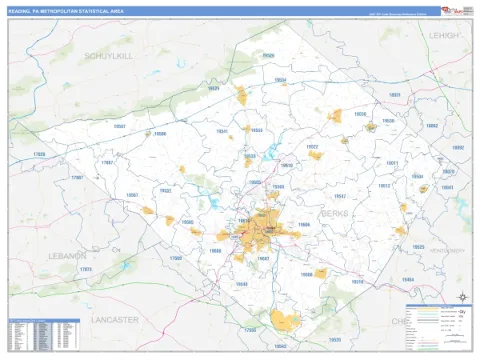Click ZIP code label 19464

[408, 280]
